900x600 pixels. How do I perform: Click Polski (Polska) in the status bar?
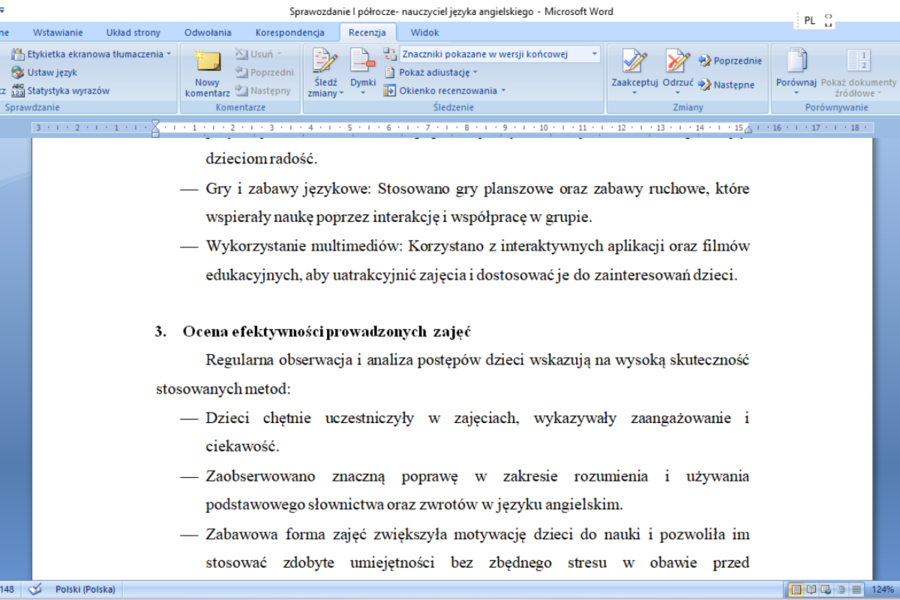85,589
